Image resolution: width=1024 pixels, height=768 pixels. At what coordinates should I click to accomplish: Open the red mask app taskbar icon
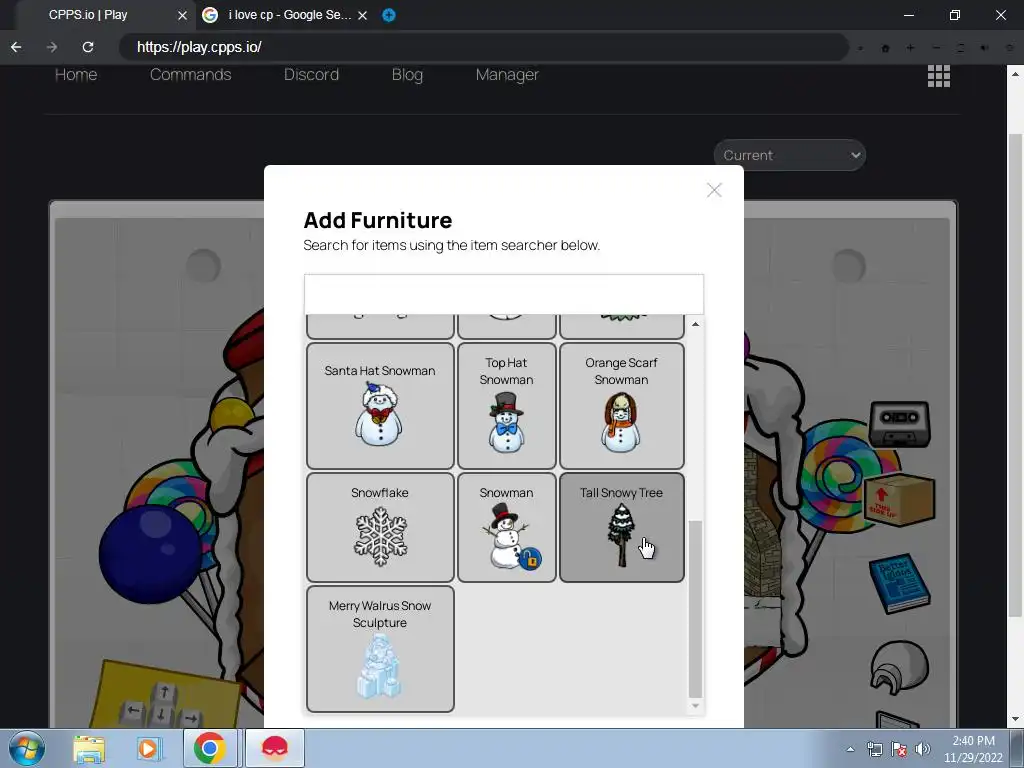click(x=275, y=748)
